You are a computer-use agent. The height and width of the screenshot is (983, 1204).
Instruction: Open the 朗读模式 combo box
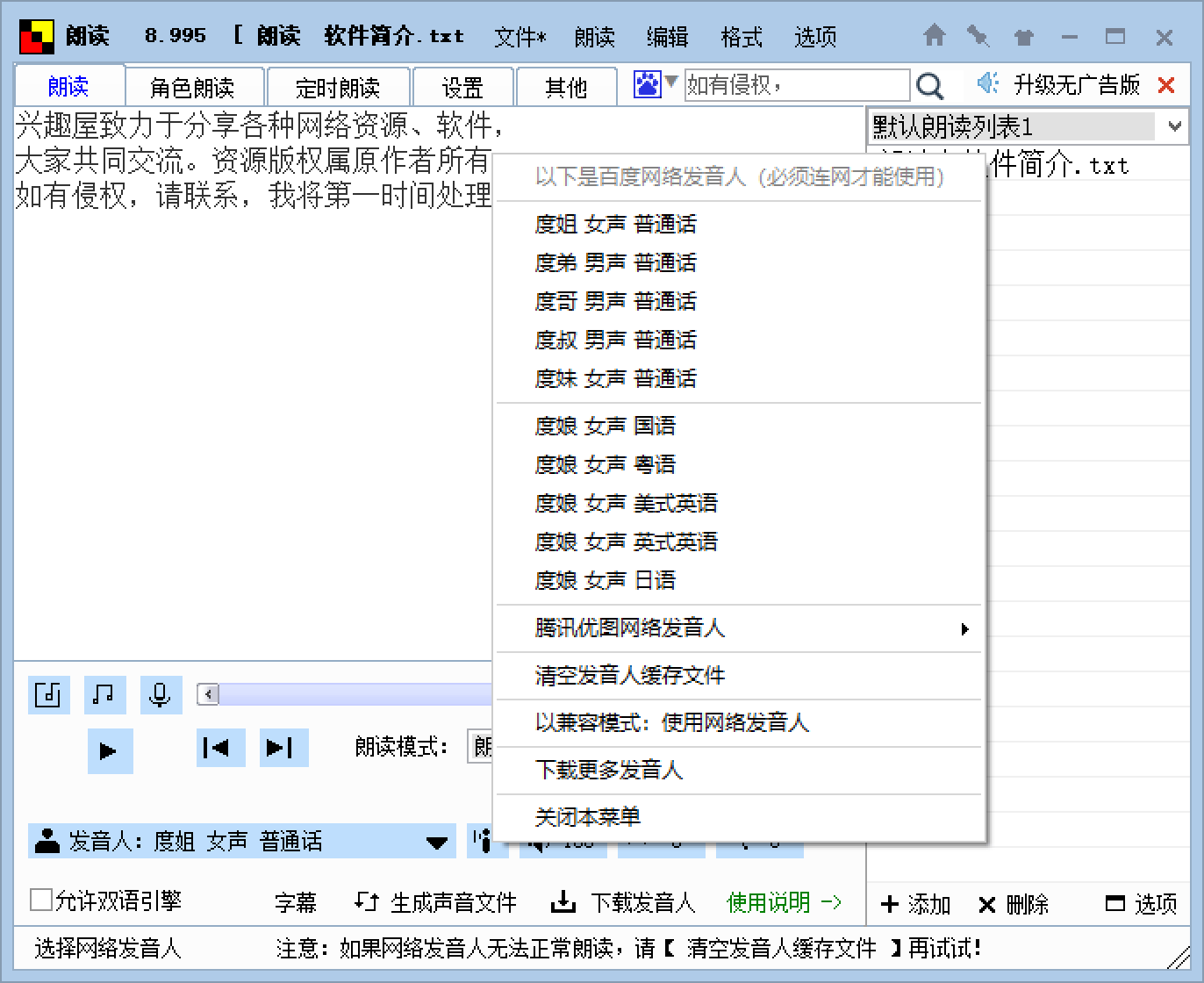(481, 747)
